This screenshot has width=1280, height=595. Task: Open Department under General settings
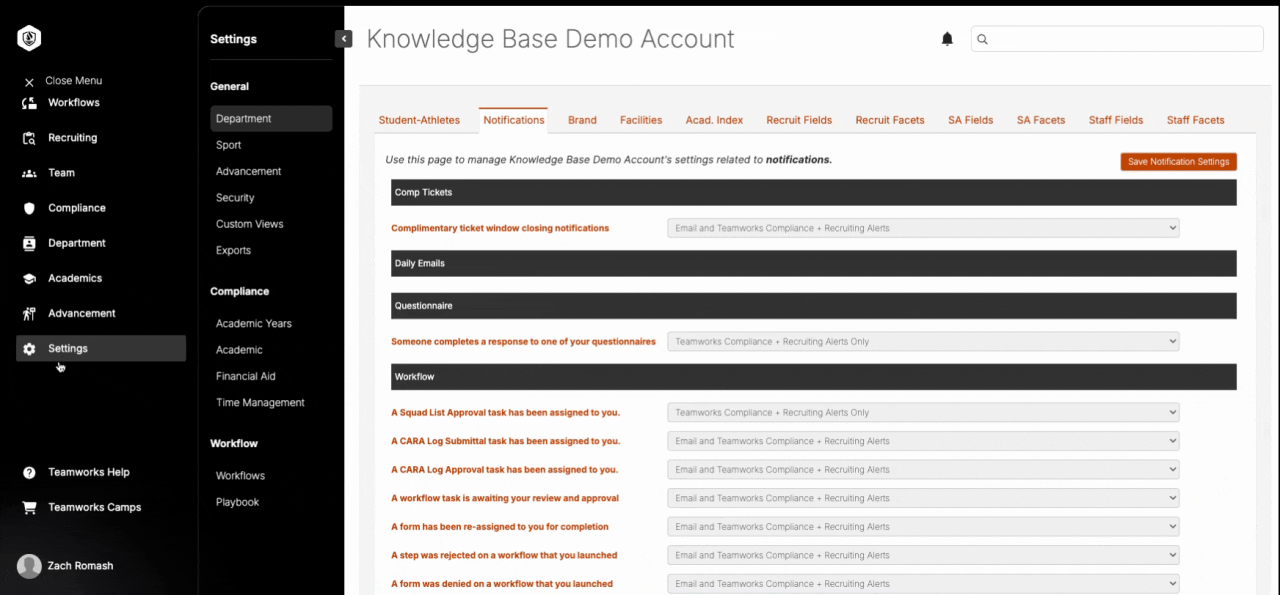tap(271, 119)
